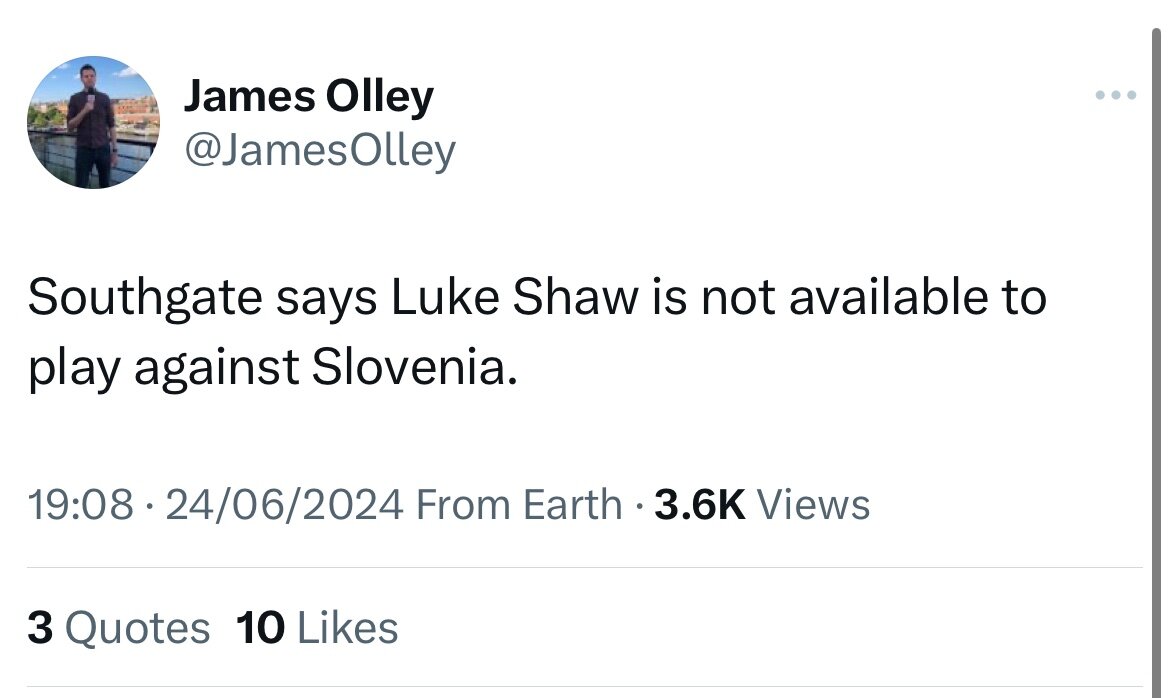Open the three-dot more options menu

pyautogui.click(x=1116, y=95)
